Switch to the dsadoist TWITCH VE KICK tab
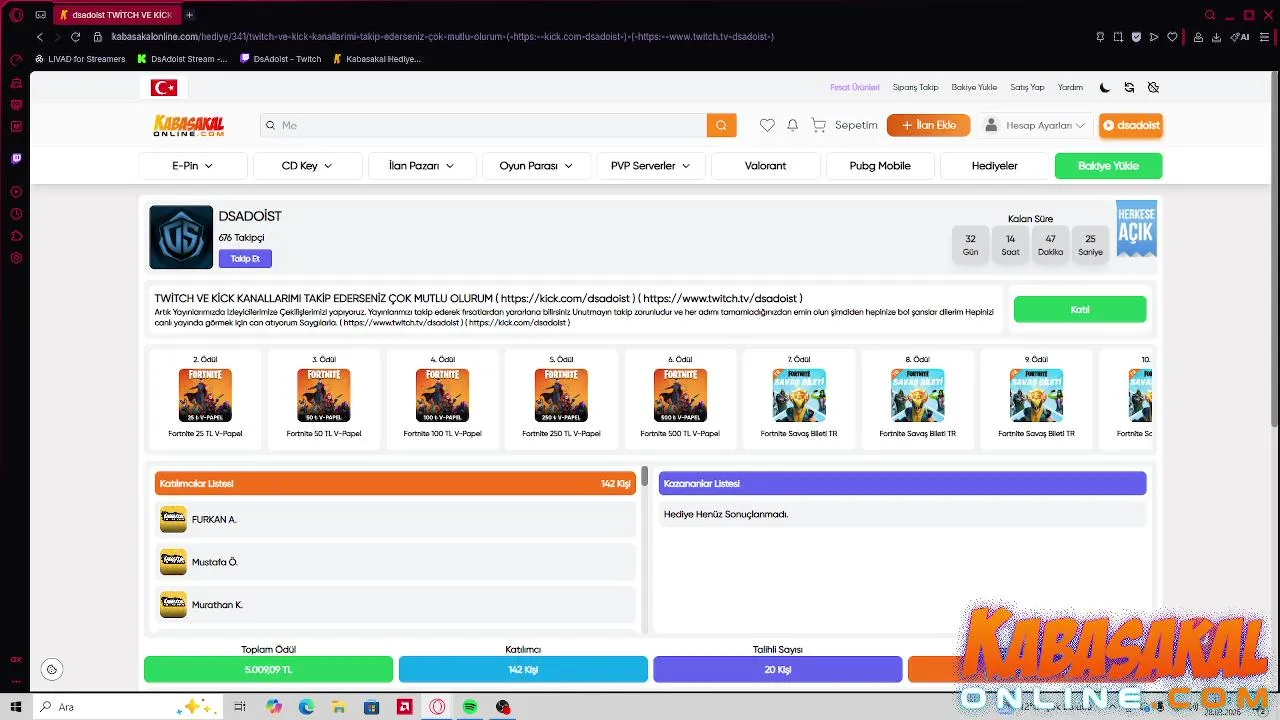The width and height of the screenshot is (1280, 720). coord(115,15)
